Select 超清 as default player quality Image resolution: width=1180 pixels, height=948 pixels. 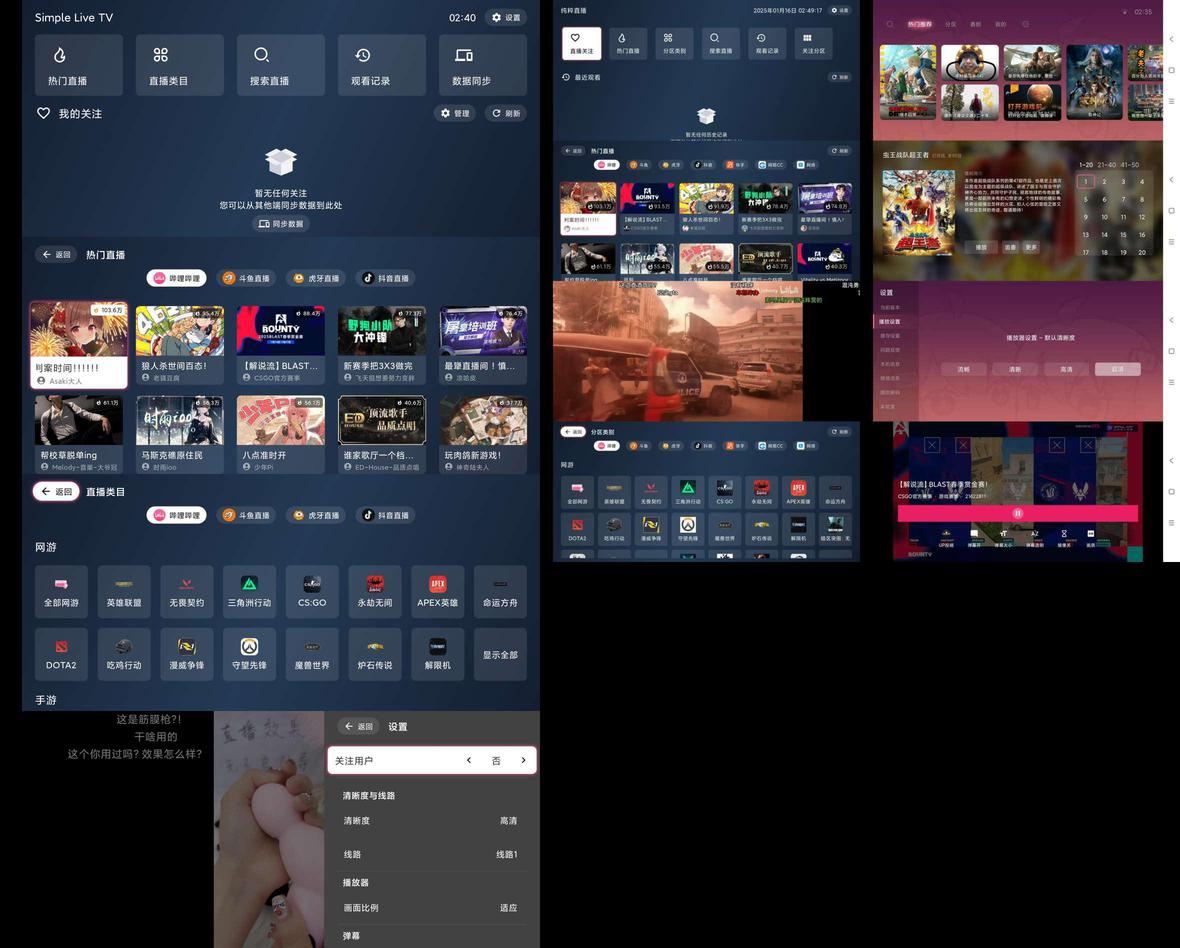[1117, 369]
